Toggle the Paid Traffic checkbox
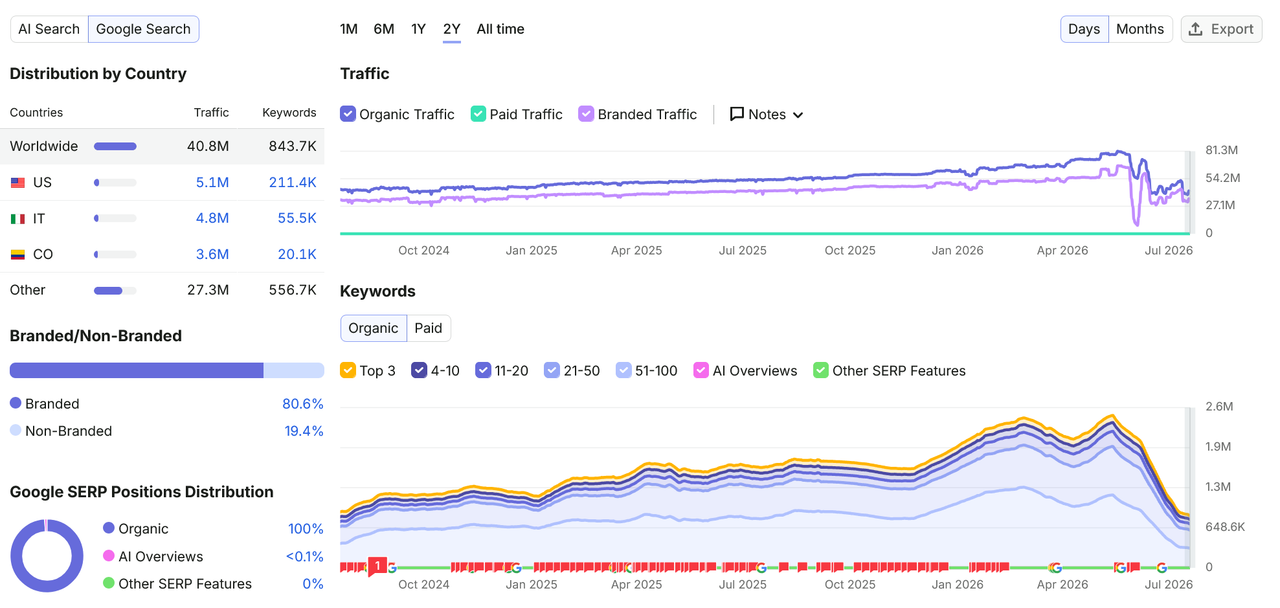 click(478, 114)
